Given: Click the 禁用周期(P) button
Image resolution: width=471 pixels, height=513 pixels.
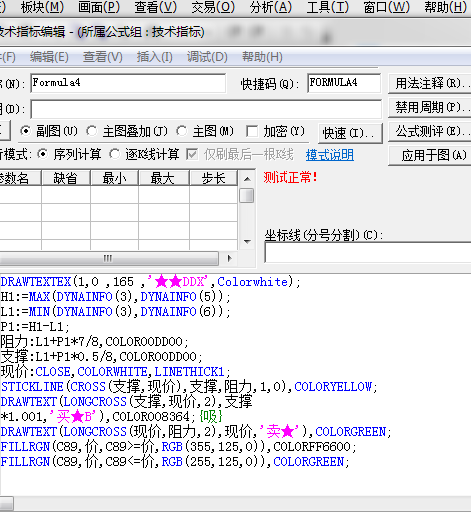Looking at the screenshot, I should (x=430, y=107).
